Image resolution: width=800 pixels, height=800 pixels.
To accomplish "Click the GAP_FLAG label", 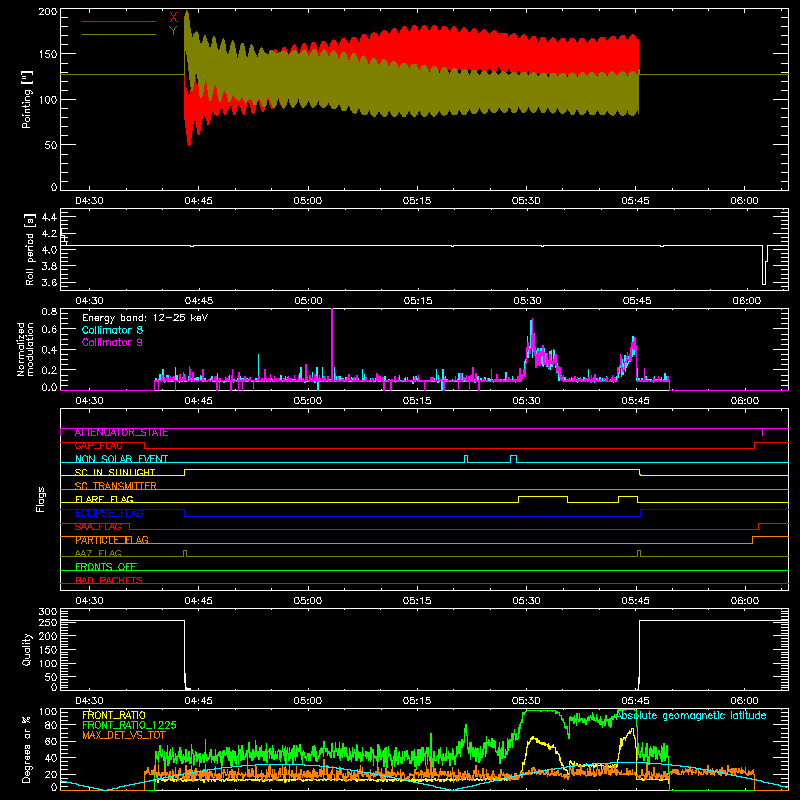I will (98, 446).
